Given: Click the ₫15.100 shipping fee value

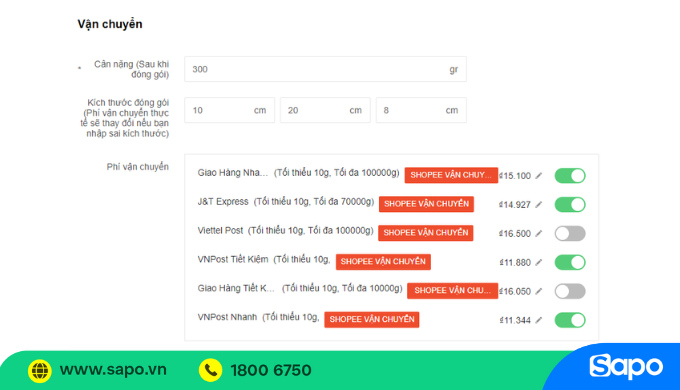Looking at the screenshot, I should (x=515, y=176).
